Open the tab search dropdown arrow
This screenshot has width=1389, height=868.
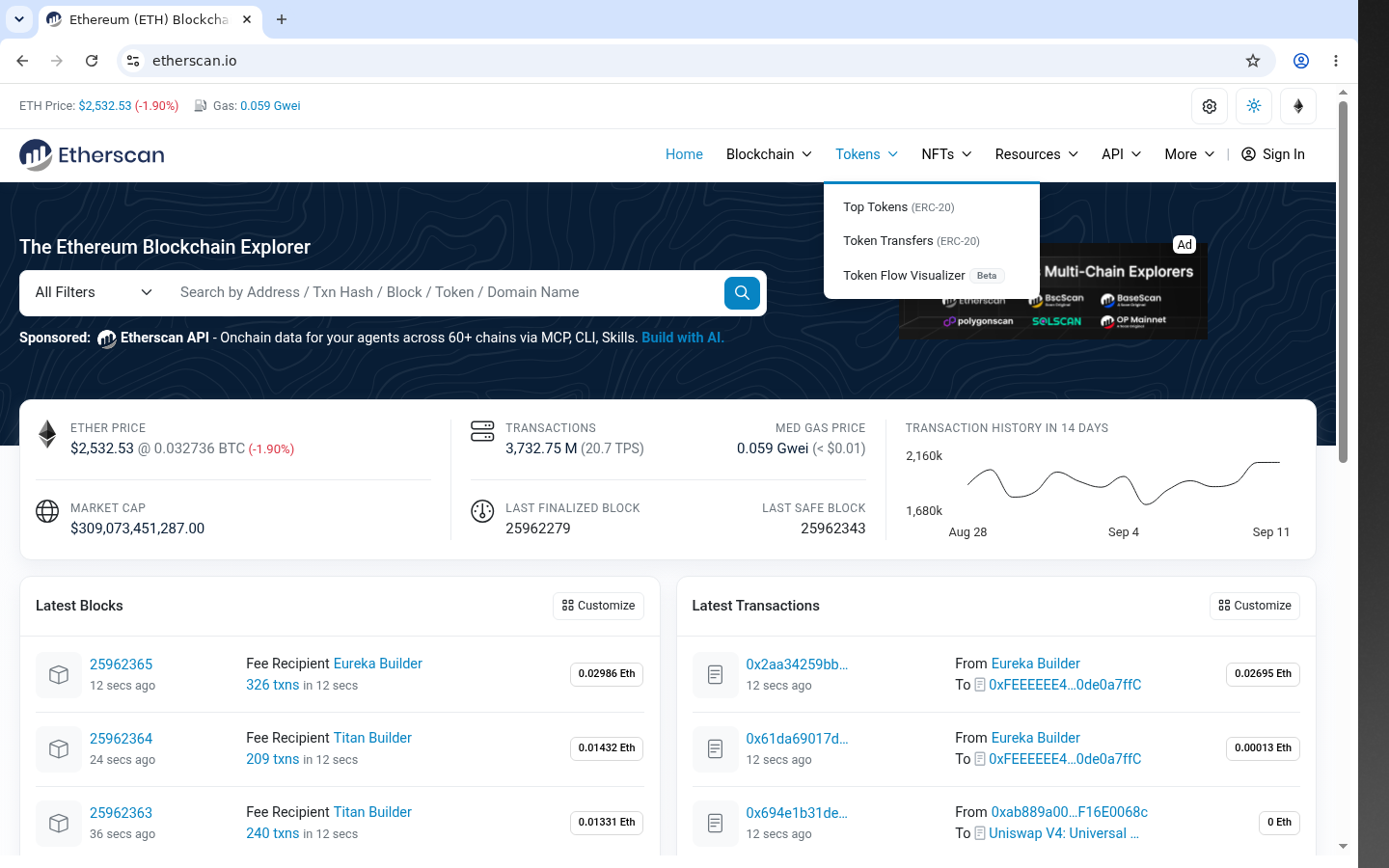pyautogui.click(x=19, y=19)
